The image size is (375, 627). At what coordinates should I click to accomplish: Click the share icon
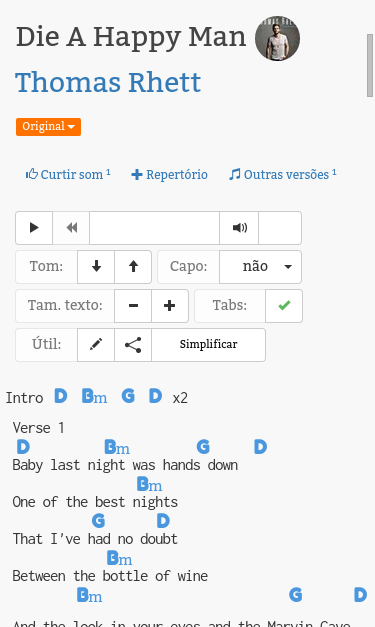point(133,345)
